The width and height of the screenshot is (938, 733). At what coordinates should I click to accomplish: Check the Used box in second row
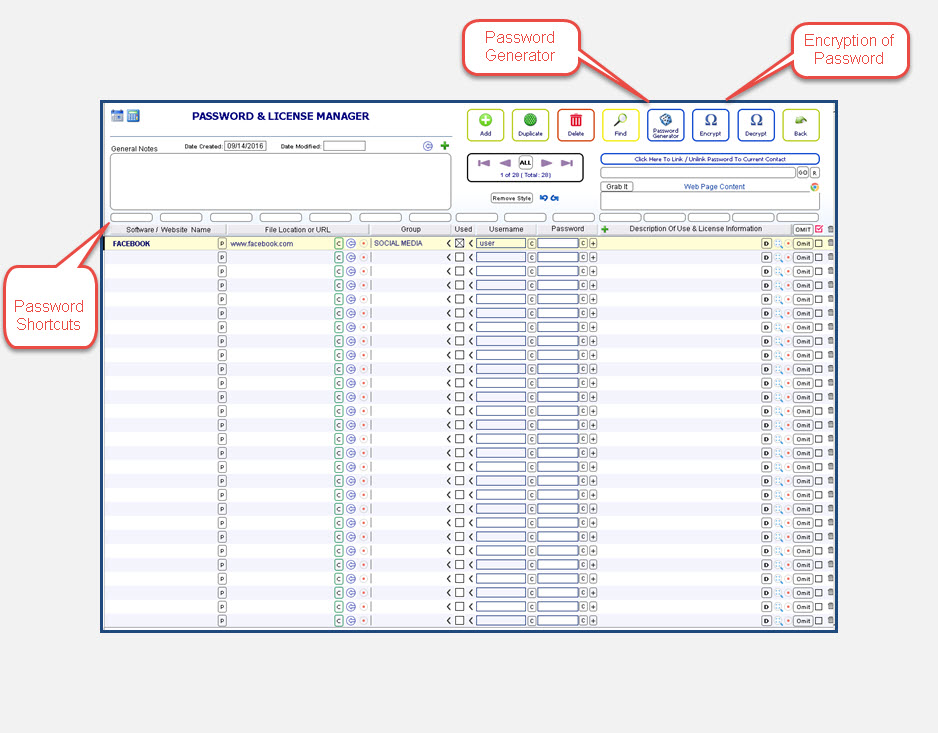[460, 257]
